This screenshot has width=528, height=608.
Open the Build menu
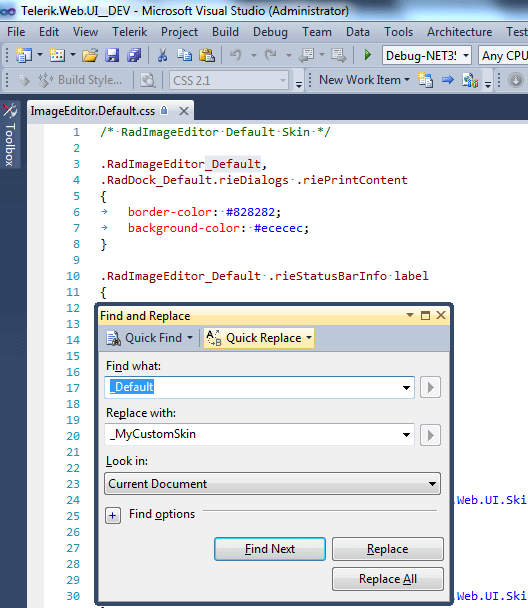pos(225,32)
